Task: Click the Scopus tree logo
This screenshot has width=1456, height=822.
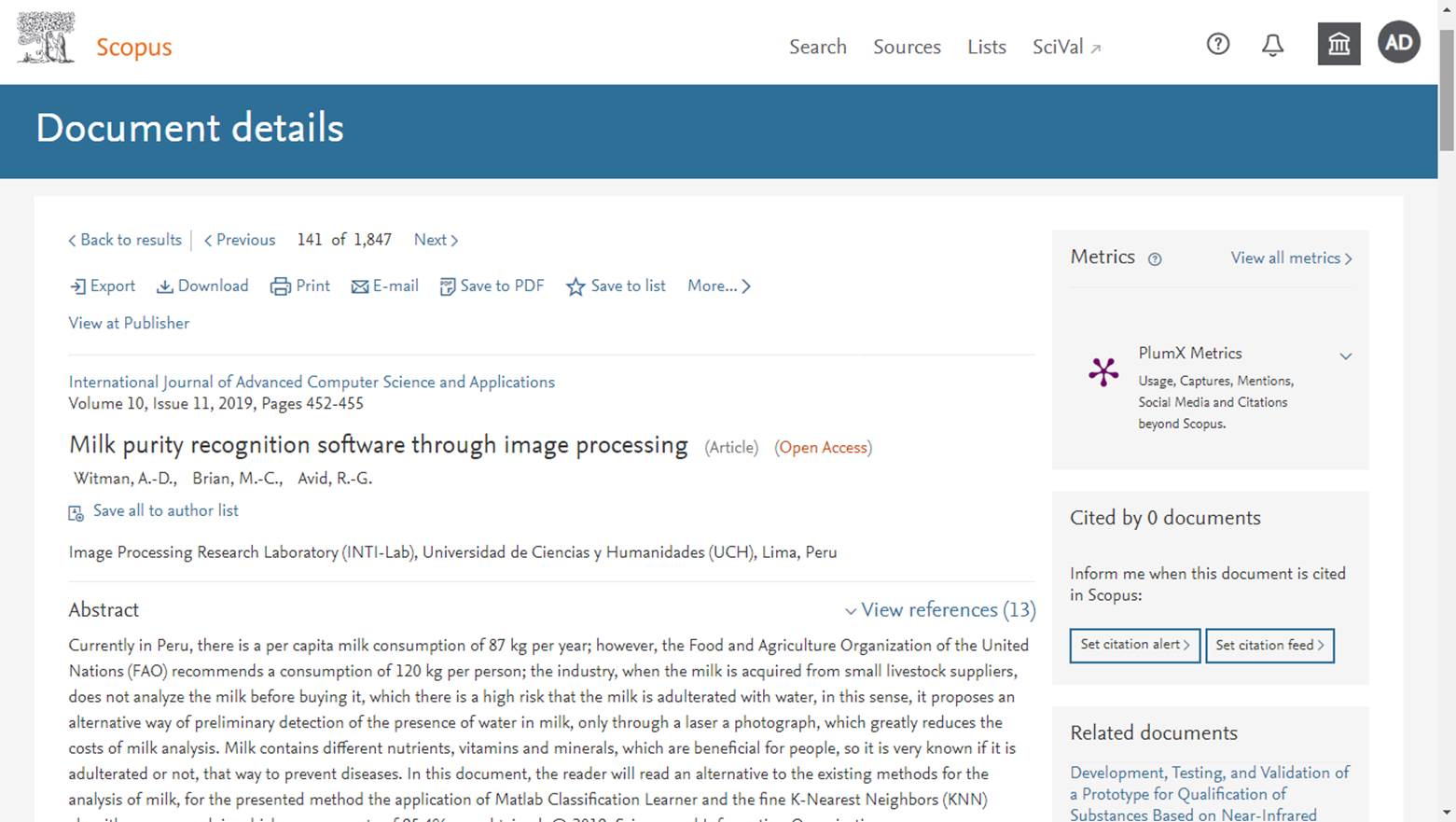Action: (x=46, y=38)
